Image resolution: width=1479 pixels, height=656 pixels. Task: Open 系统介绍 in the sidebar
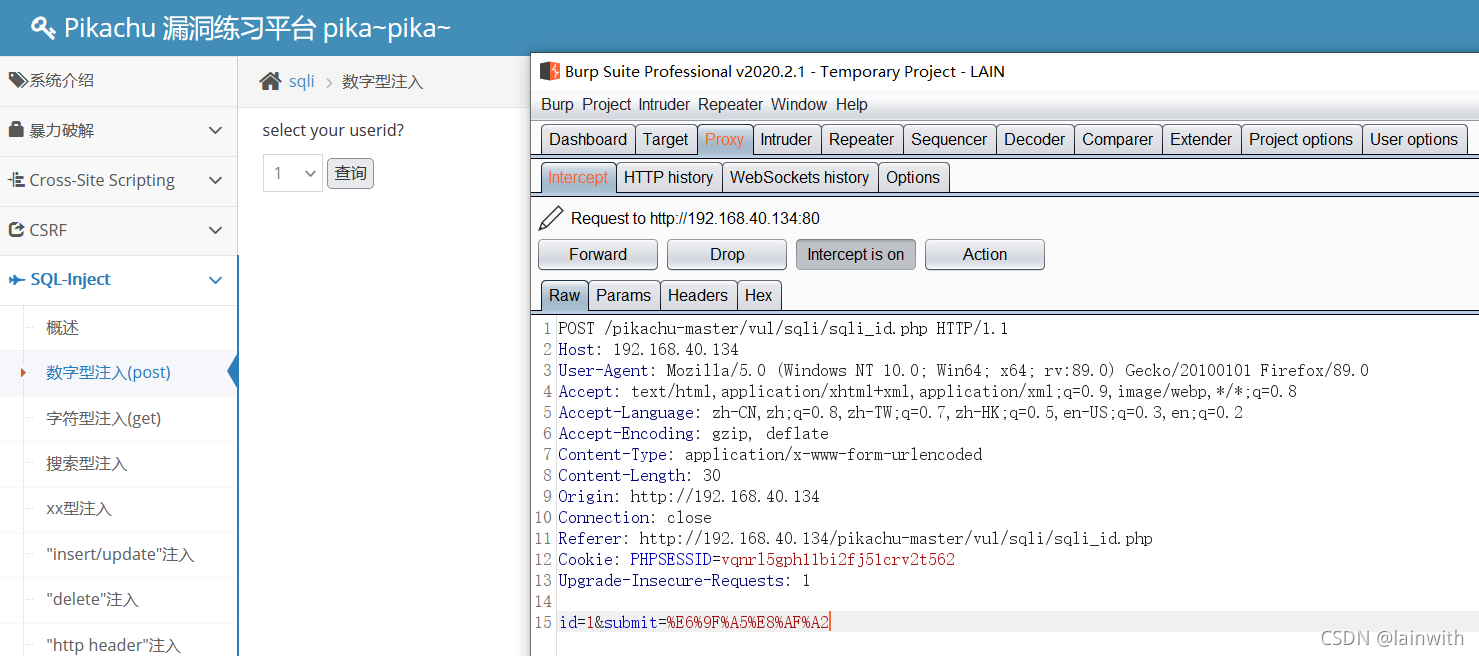pyautogui.click(x=119, y=80)
